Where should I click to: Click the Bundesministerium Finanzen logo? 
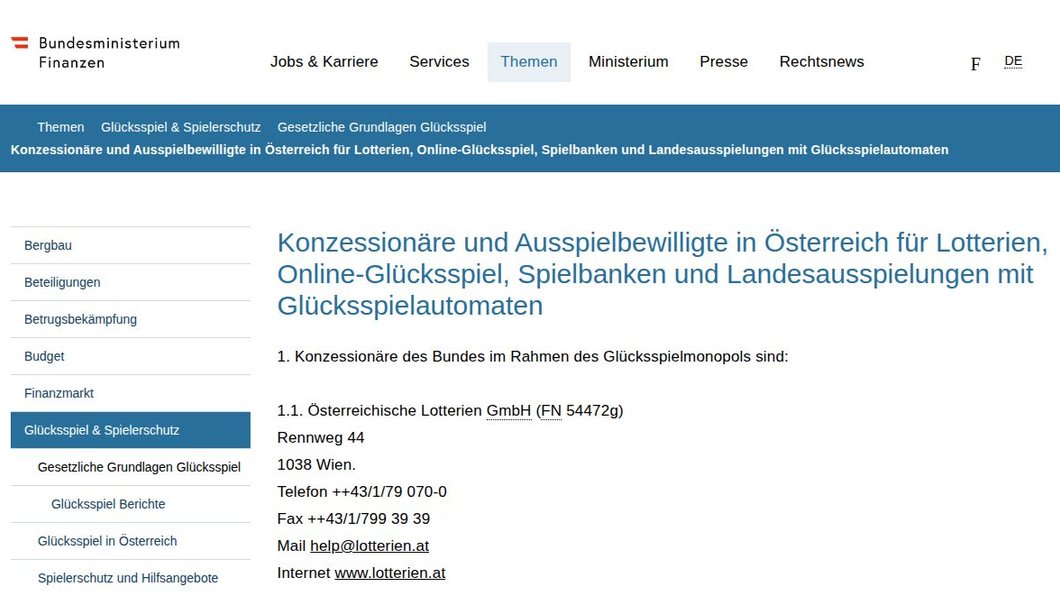95,53
